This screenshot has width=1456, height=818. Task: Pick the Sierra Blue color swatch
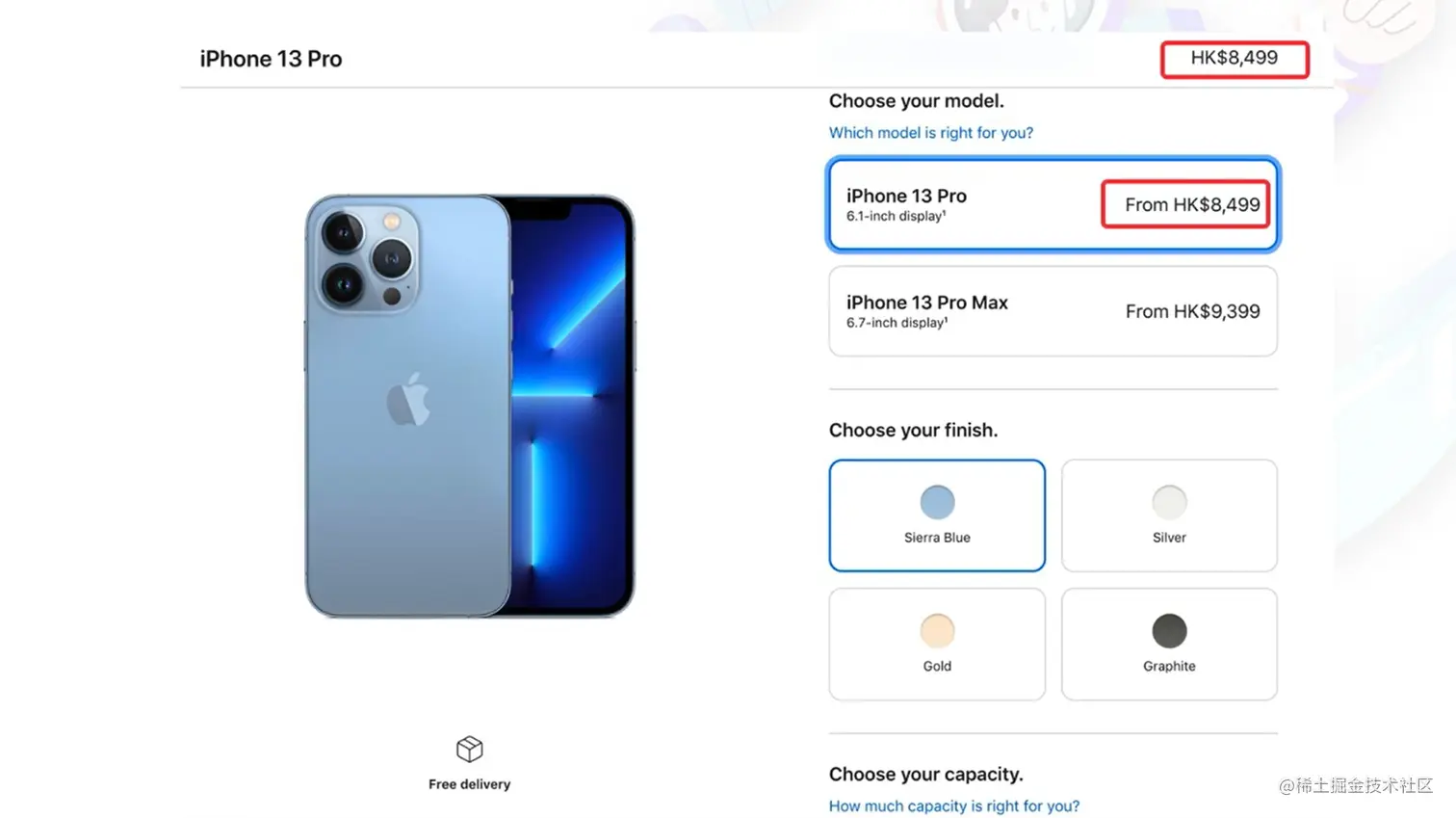pyautogui.click(x=937, y=502)
